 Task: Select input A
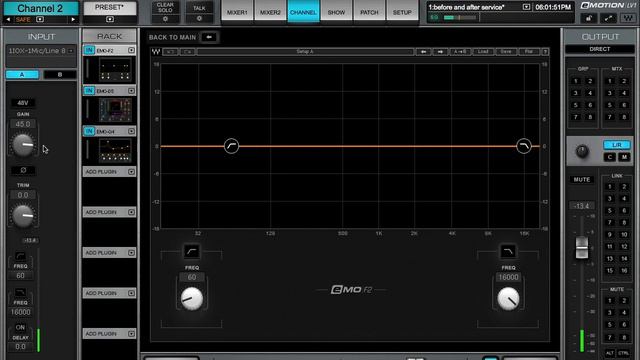[22, 75]
